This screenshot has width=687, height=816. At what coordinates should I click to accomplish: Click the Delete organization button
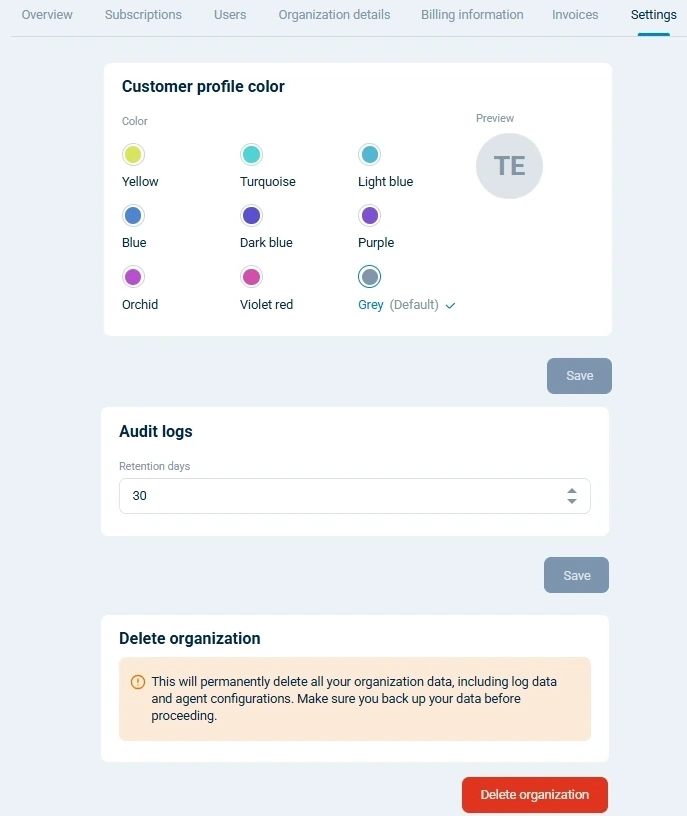coord(534,794)
